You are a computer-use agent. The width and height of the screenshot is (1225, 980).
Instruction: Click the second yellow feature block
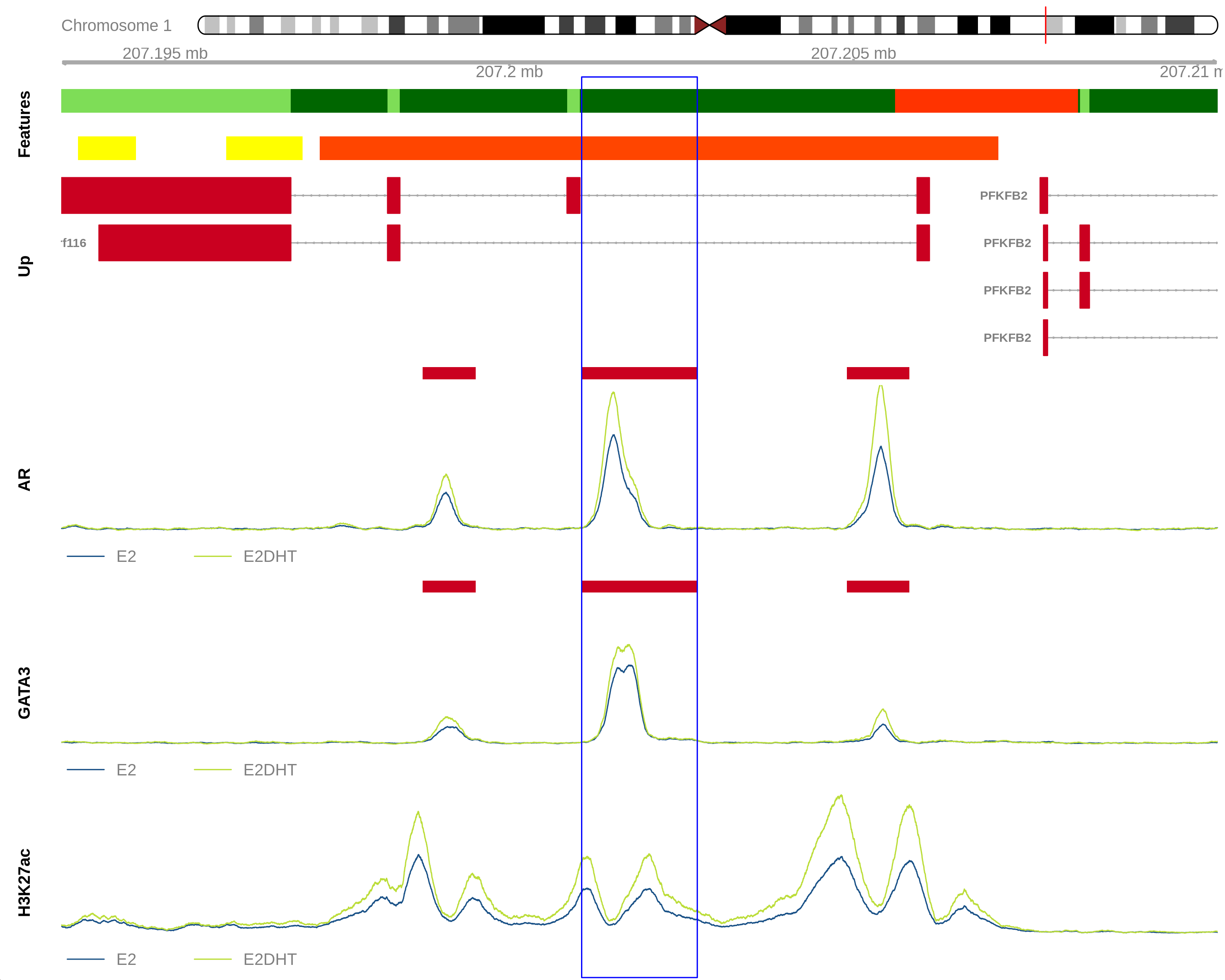pos(264,148)
